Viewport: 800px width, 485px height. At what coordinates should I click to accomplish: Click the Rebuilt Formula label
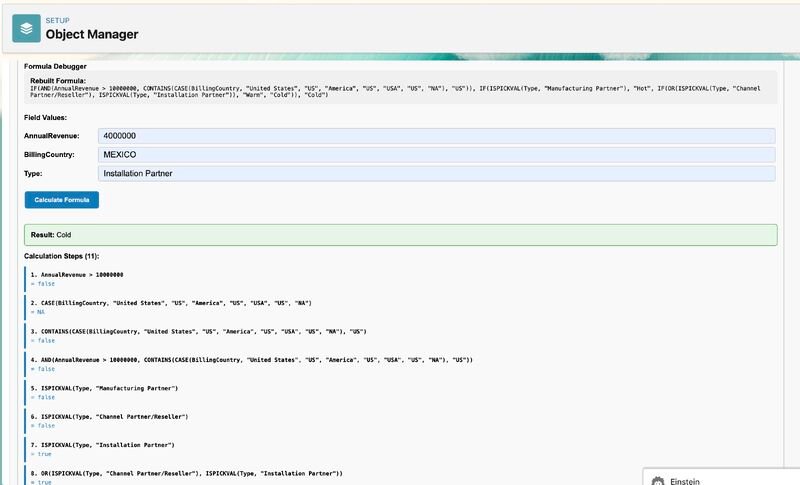click(x=58, y=81)
